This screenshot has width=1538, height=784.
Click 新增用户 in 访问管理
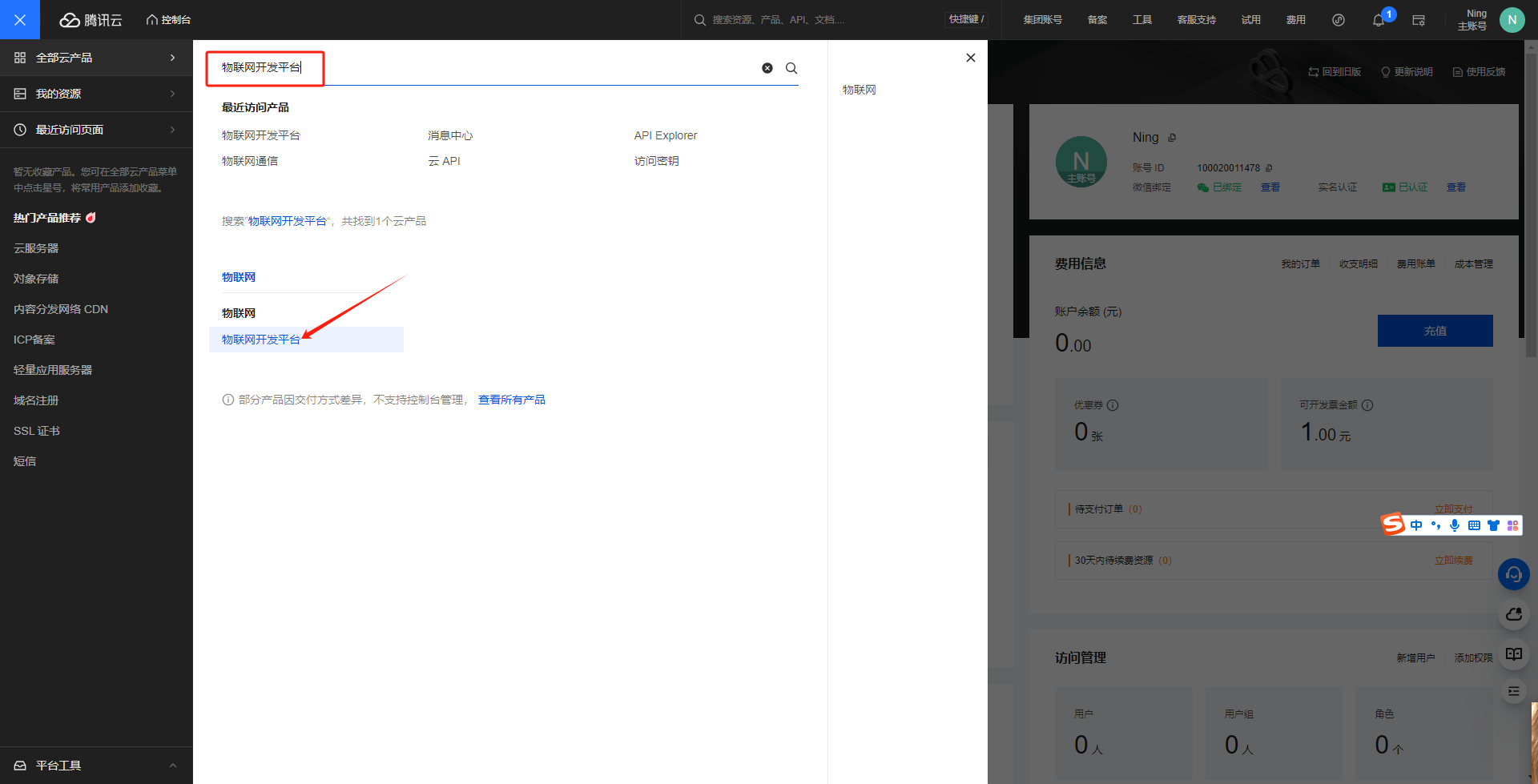[x=1415, y=658]
